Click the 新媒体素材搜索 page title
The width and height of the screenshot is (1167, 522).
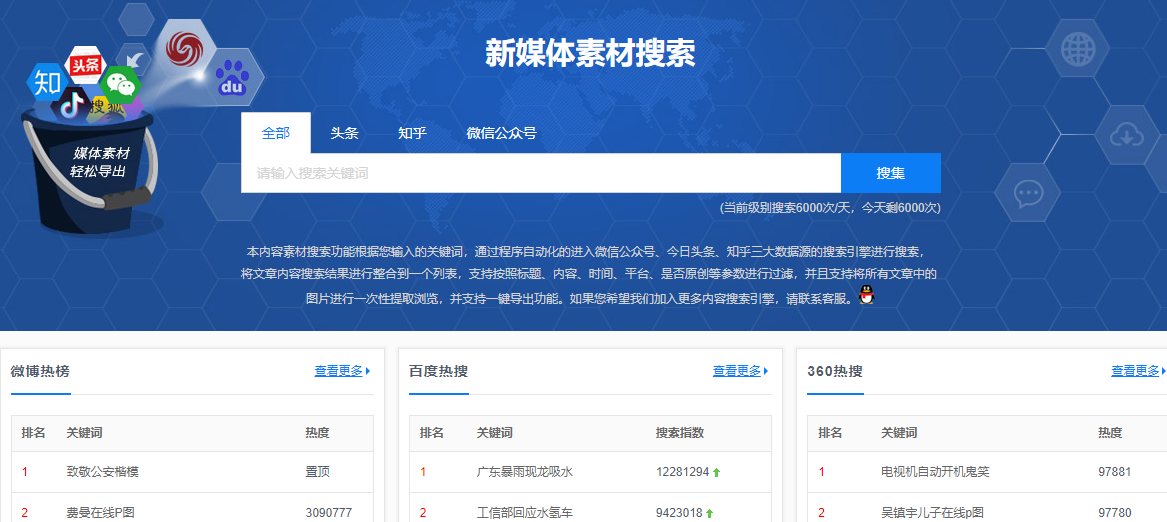click(x=590, y=54)
